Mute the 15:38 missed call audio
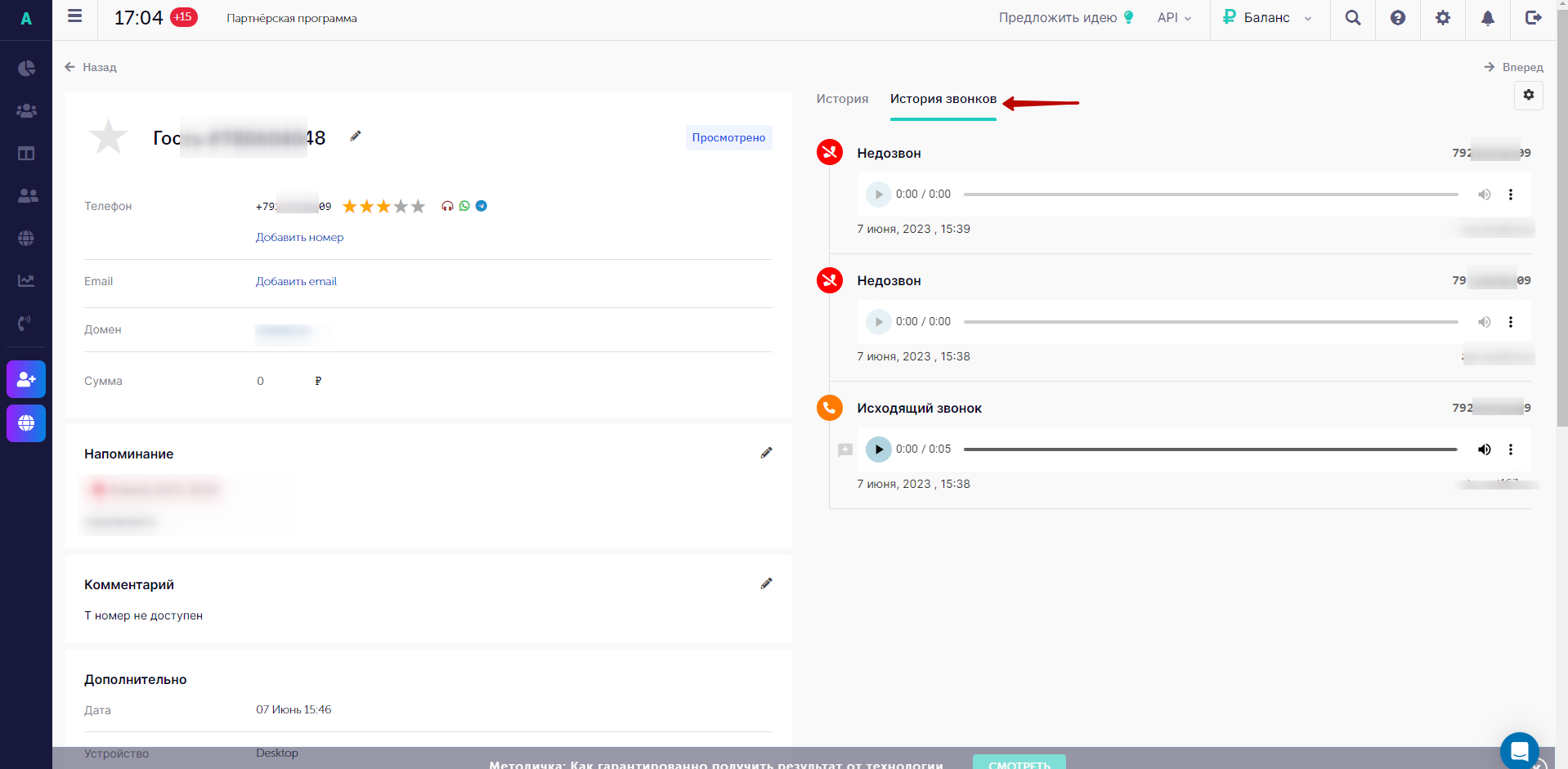1568x769 pixels. [1485, 322]
